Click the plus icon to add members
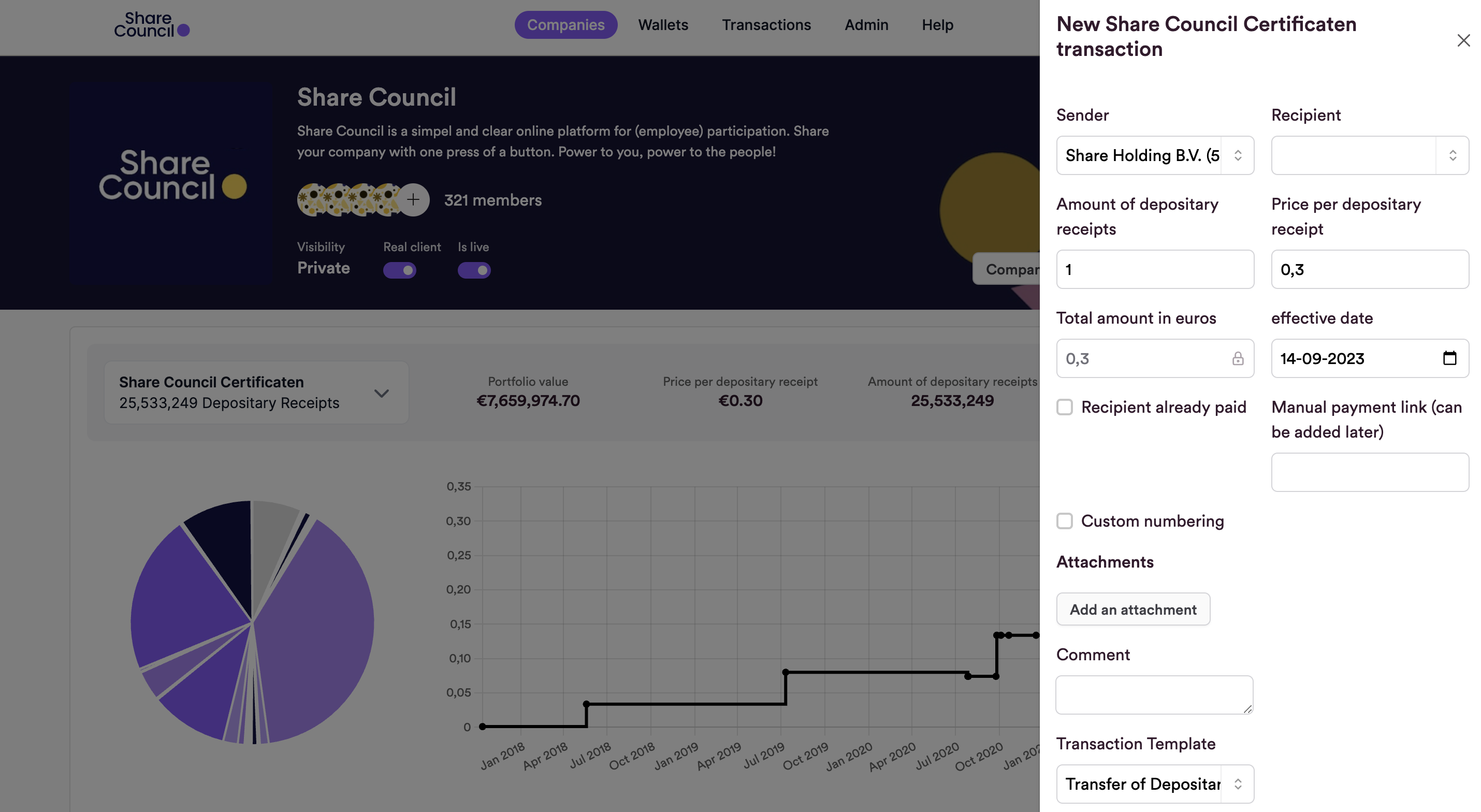Viewport: 1481px width, 812px height. (x=413, y=199)
